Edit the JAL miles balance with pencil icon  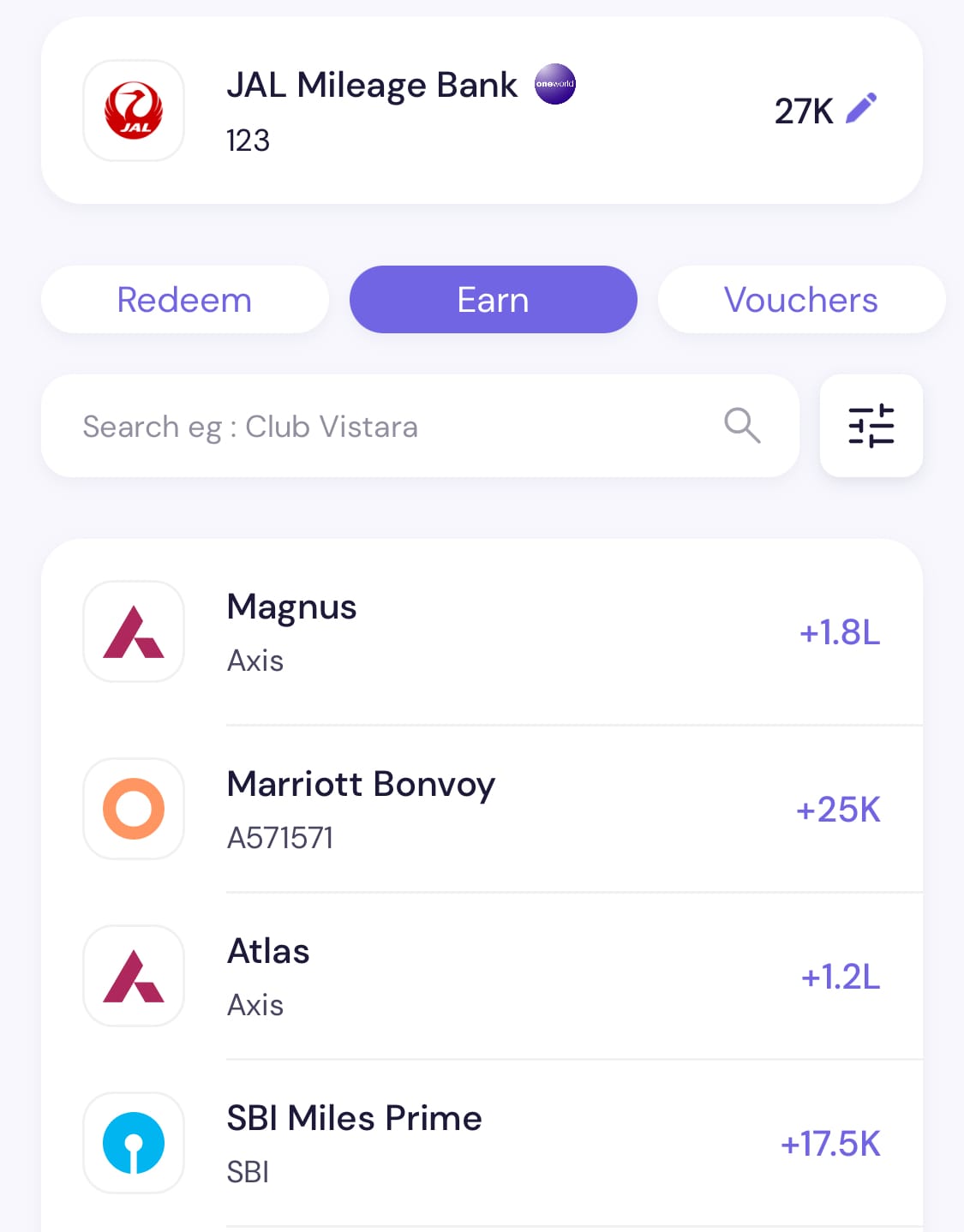point(861,109)
